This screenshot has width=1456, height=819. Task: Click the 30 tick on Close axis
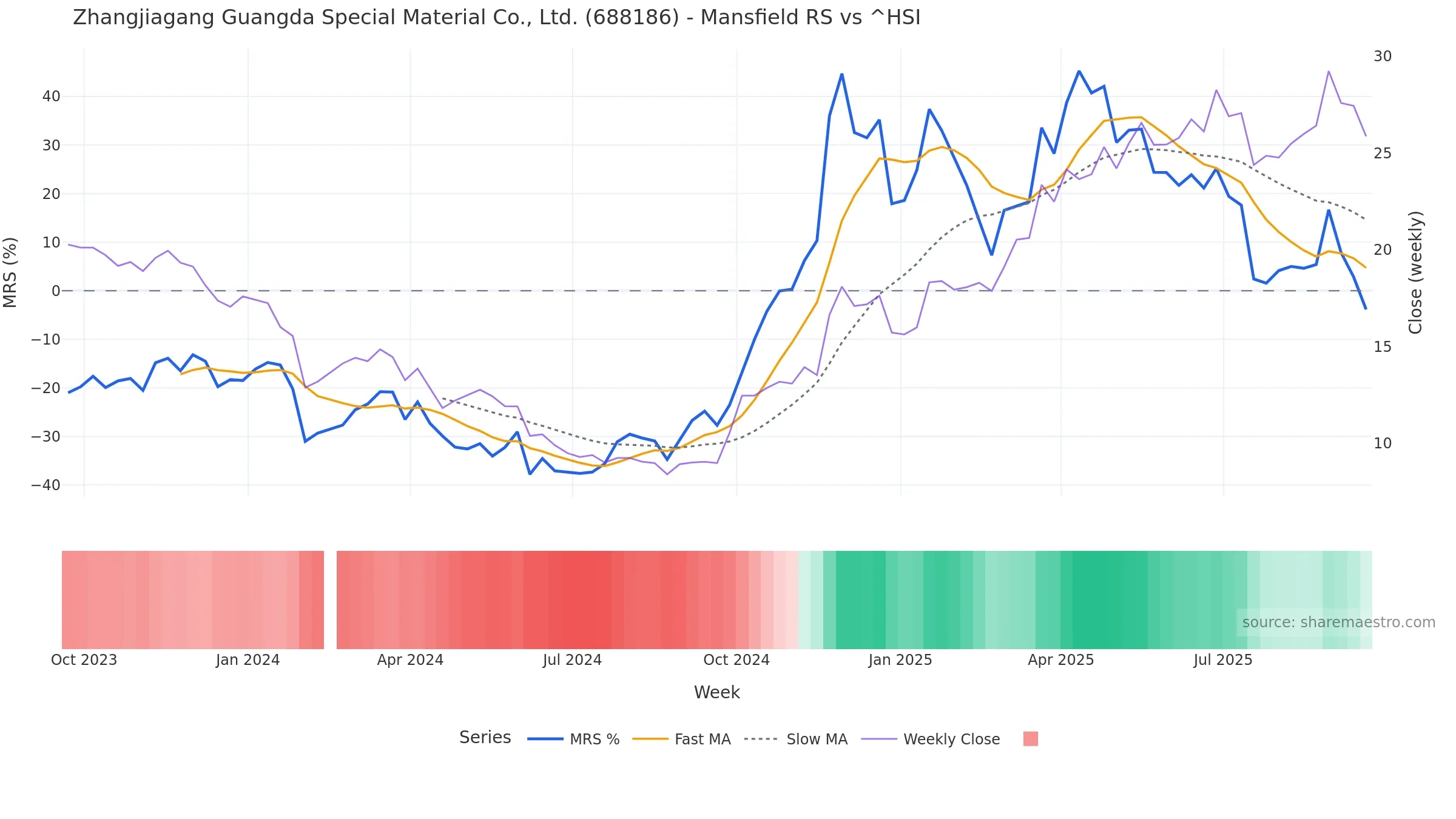pos(1383,56)
